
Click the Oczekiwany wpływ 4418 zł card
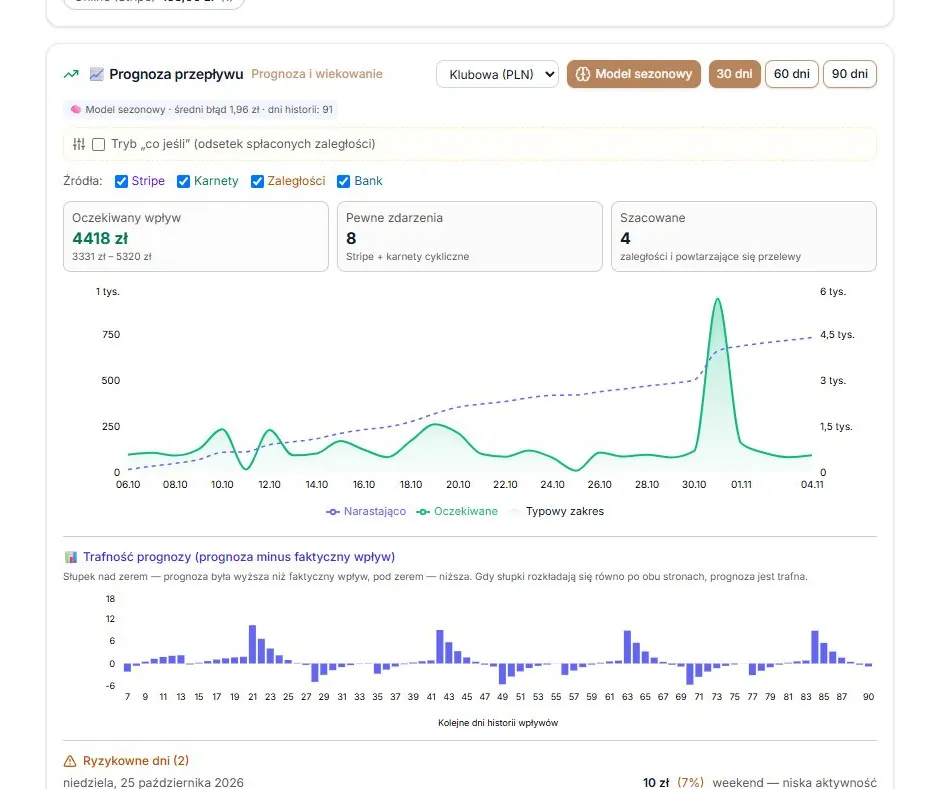(x=196, y=237)
